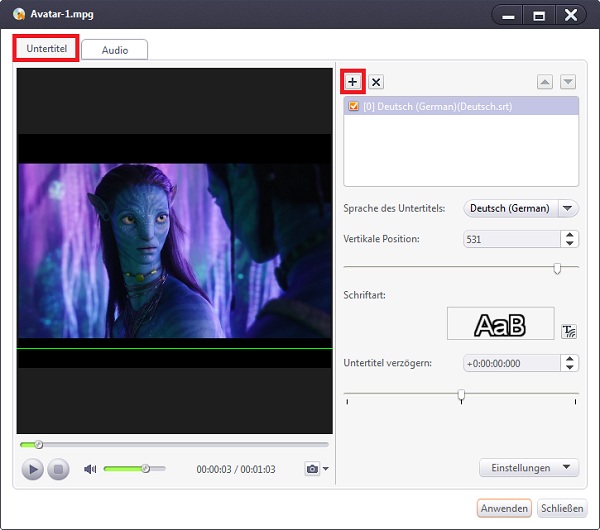Switch to the Audio tab
Image resolution: width=600 pixels, height=530 pixels.
tap(115, 50)
